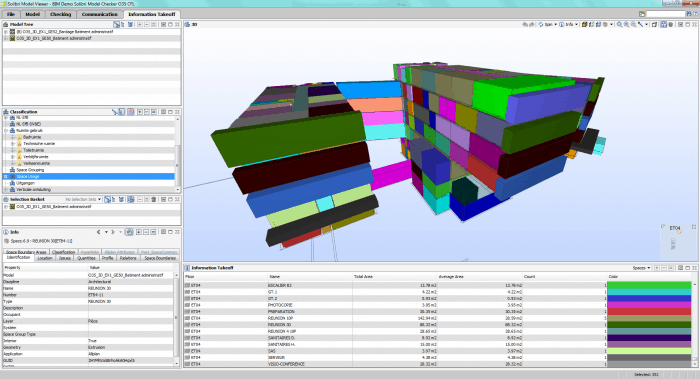Image resolution: width=700 pixels, height=379 pixels.
Task: Open the Spaces dropdown in Information Takeoff
Action: pos(641,268)
